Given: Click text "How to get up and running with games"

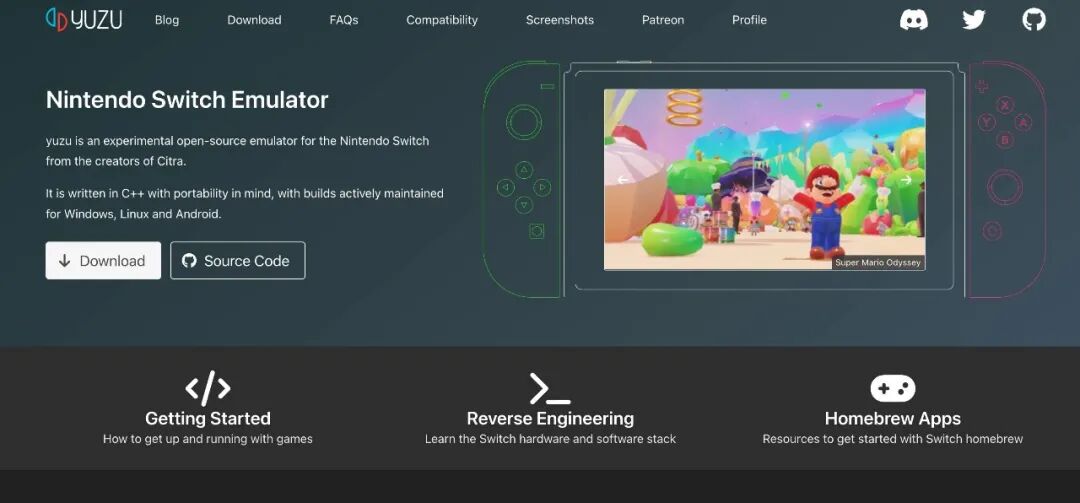Looking at the screenshot, I should pos(208,439).
